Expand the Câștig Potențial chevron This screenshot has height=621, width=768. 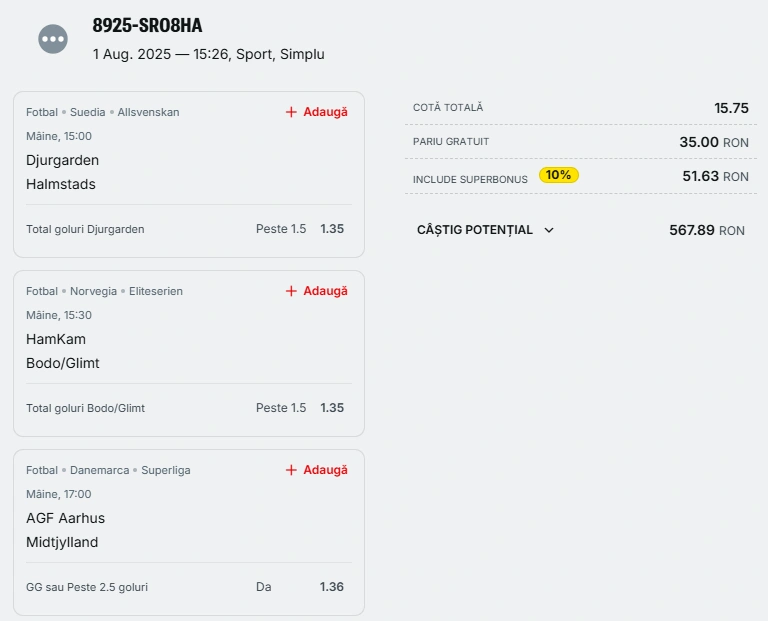549,230
